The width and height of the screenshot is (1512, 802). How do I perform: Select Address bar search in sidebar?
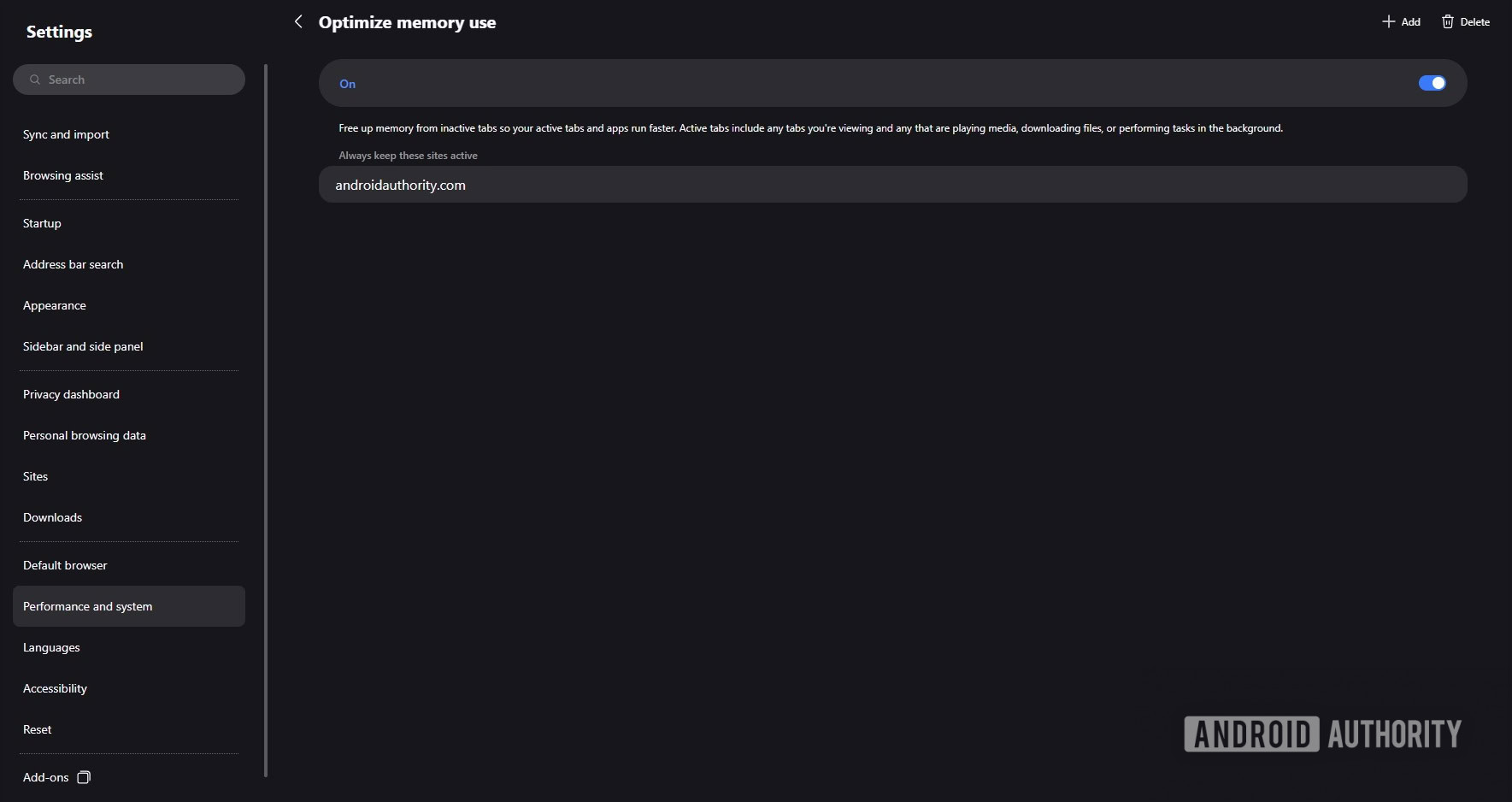click(73, 264)
